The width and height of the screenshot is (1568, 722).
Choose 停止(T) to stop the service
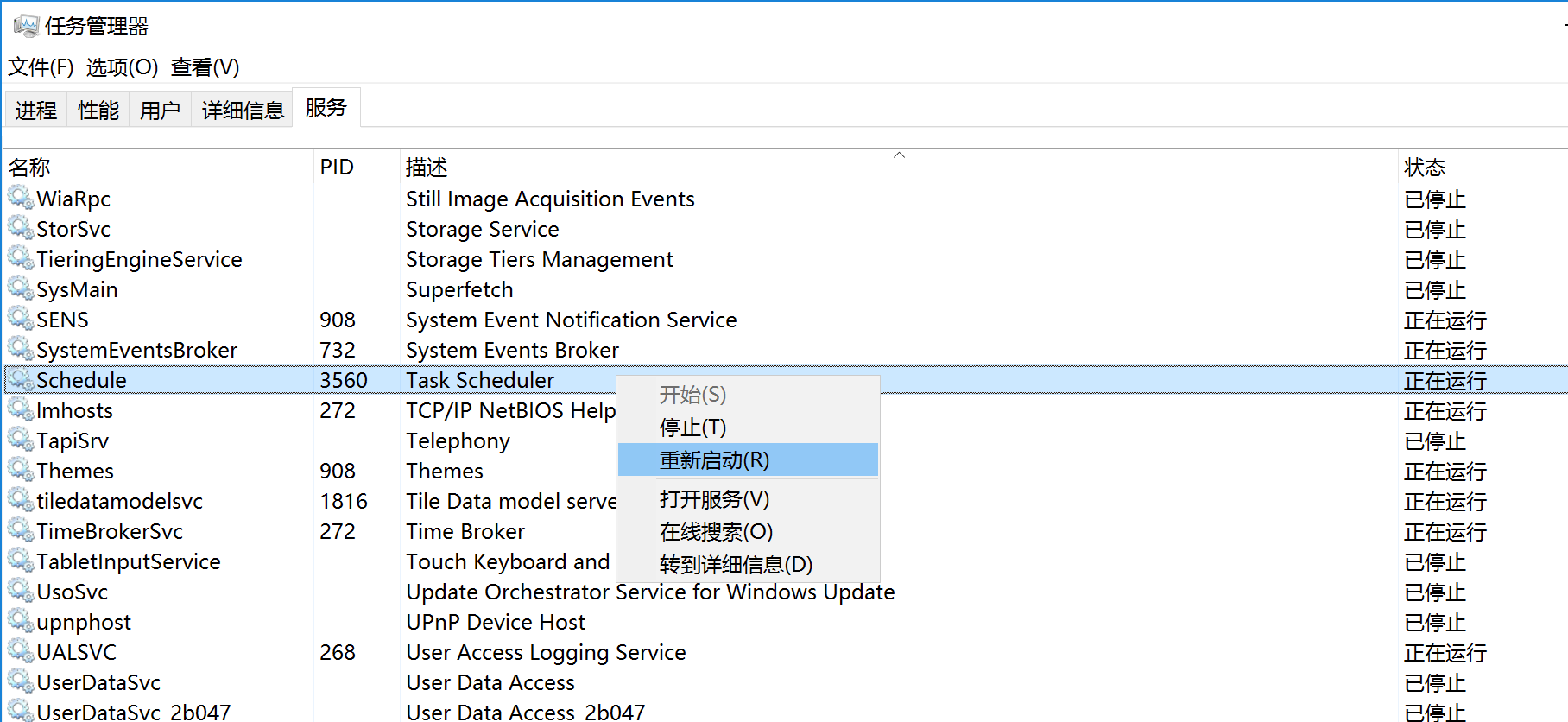tap(692, 427)
